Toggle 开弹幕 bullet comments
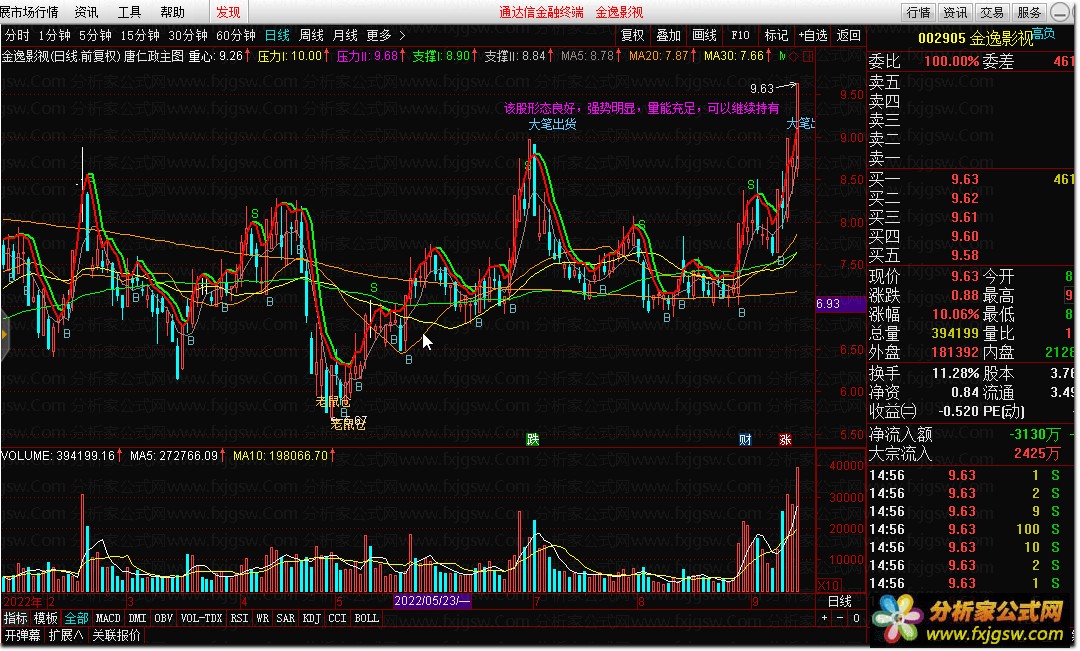Viewport: 1080px width, 651px height. click(23, 635)
